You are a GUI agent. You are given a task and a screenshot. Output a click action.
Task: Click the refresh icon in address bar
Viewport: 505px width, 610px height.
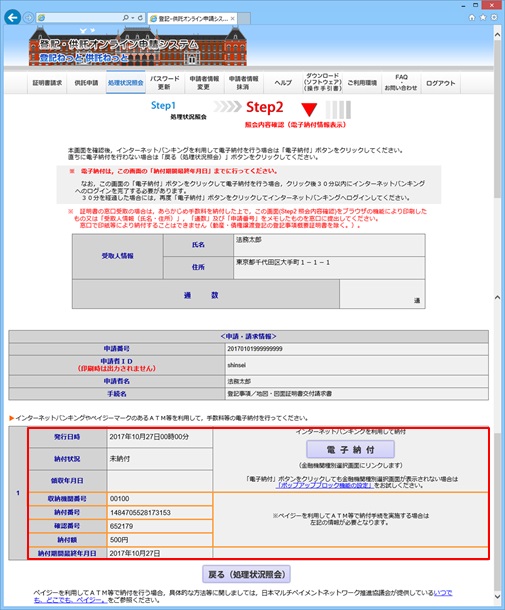(x=140, y=18)
